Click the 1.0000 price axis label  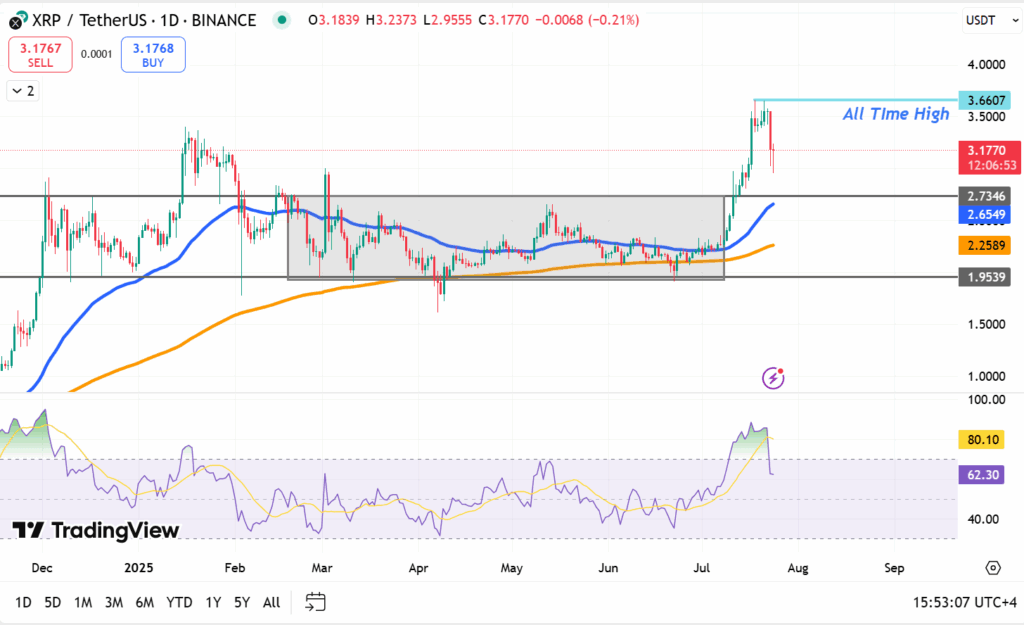coord(986,376)
